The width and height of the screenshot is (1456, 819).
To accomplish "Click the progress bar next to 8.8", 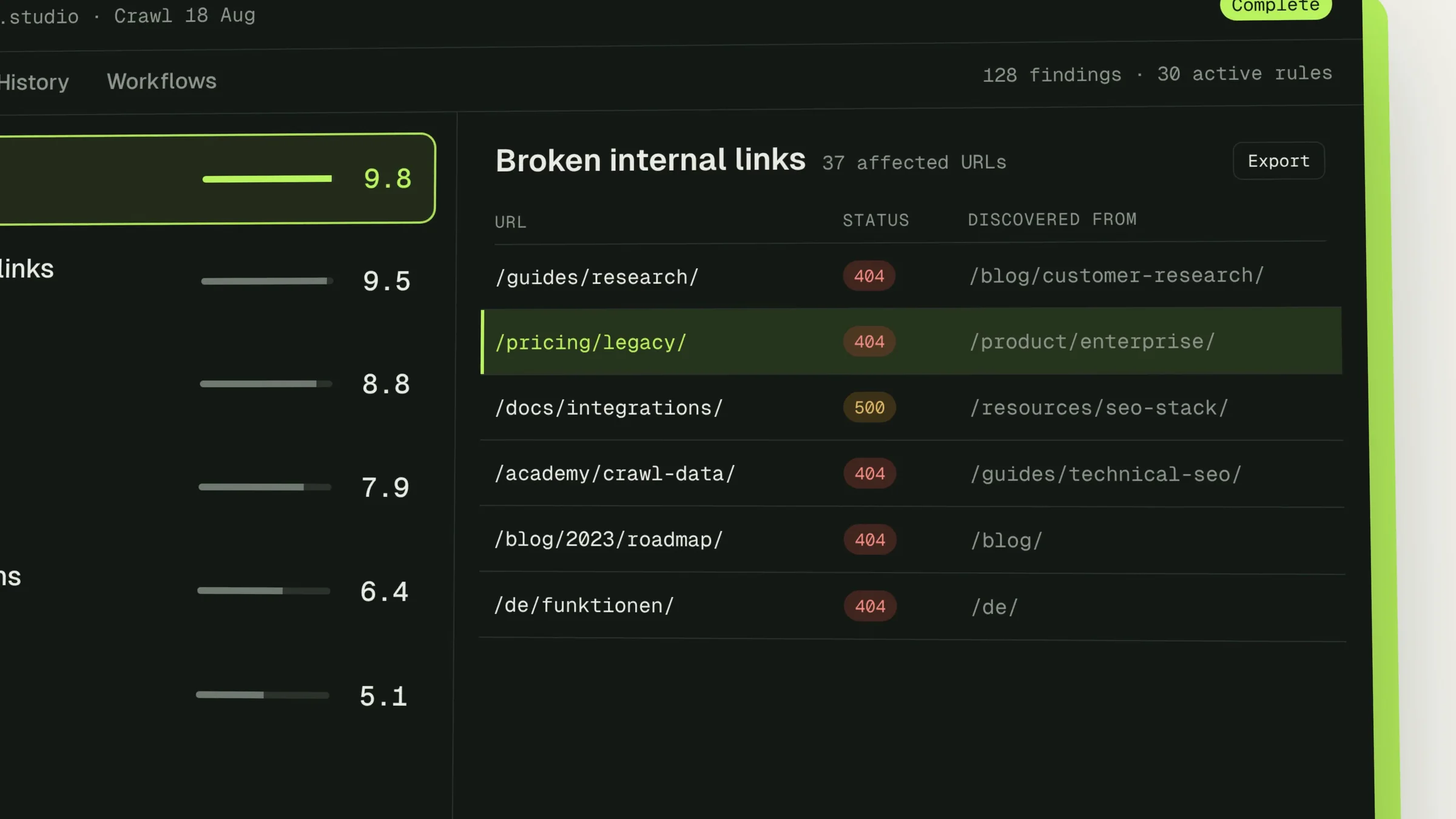I will 266,383.
